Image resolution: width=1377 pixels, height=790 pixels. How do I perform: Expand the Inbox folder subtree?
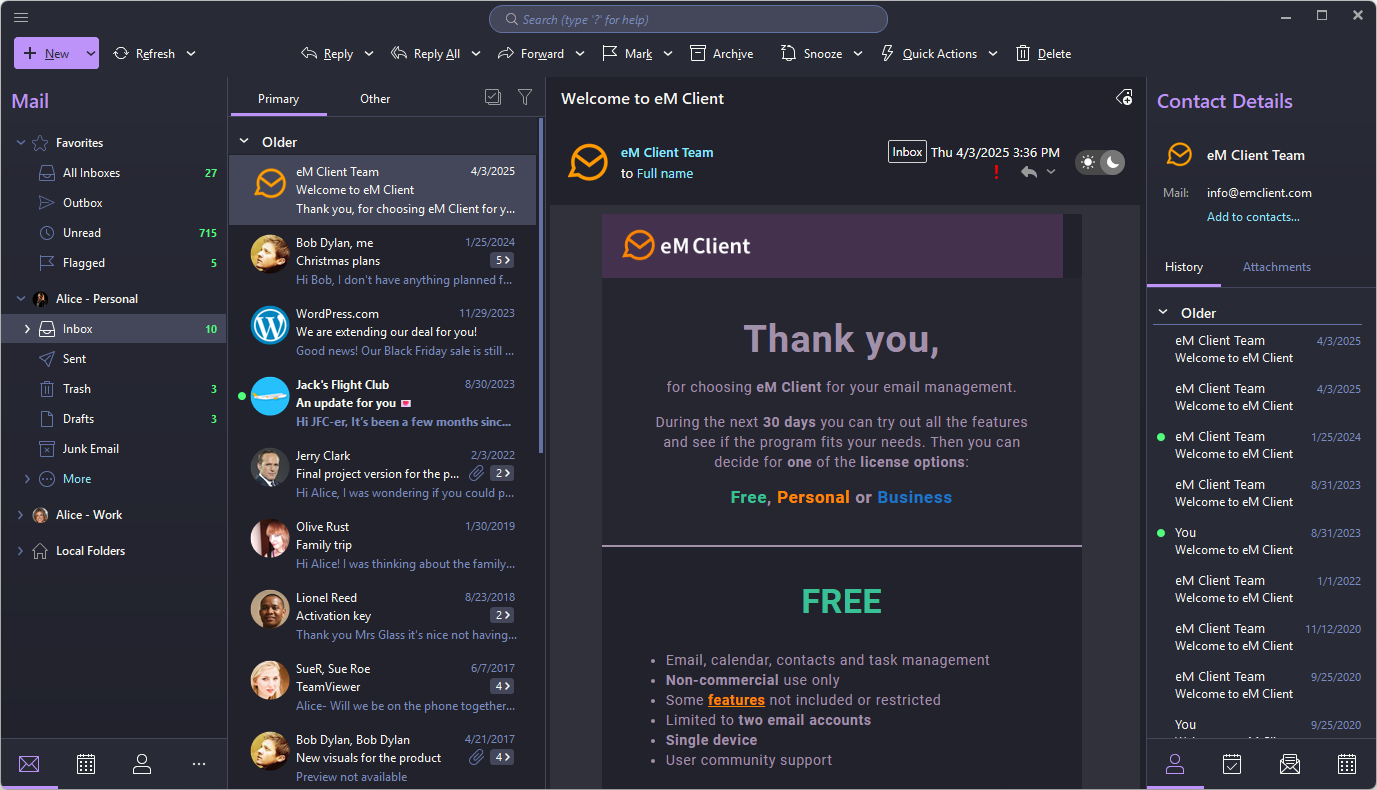pyautogui.click(x=27, y=329)
